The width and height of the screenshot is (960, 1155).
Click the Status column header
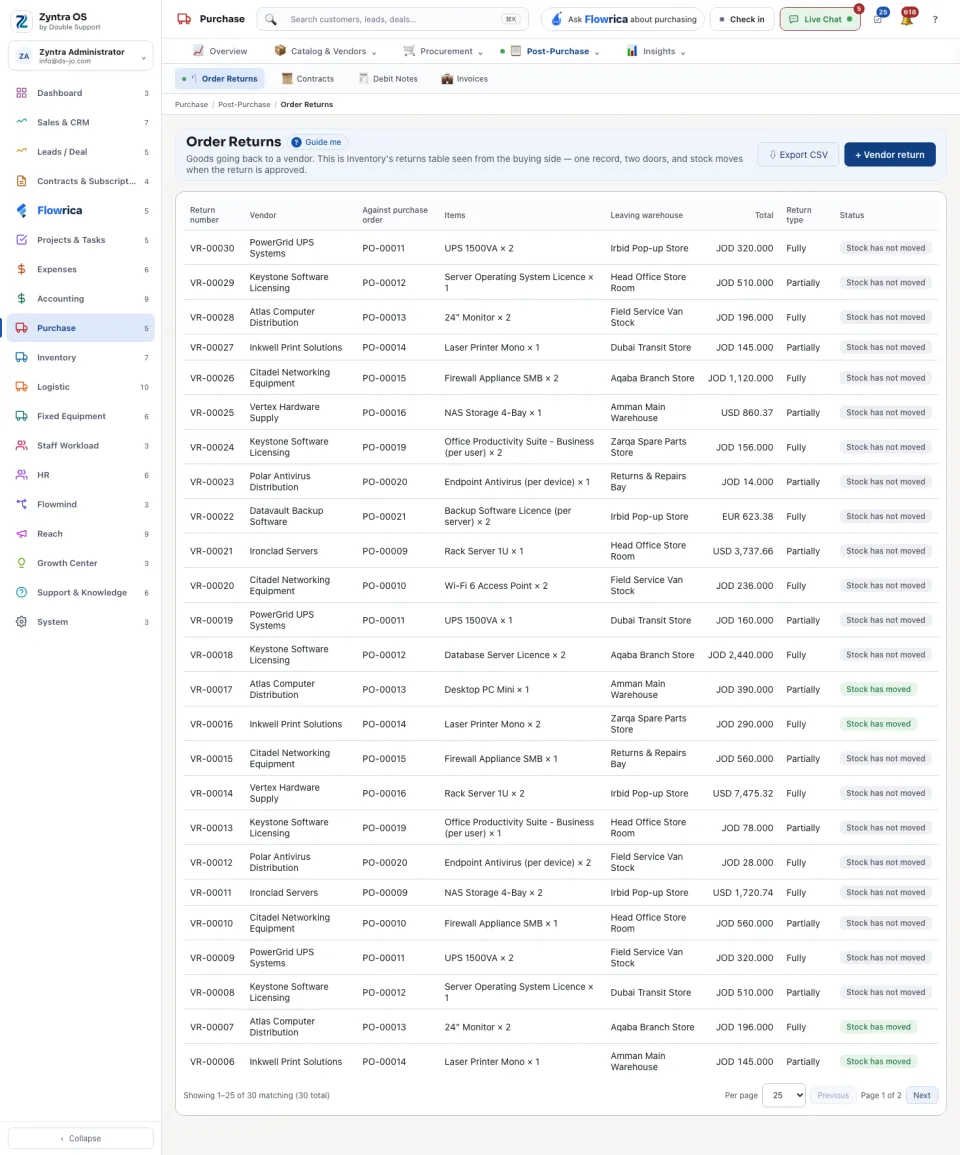pyautogui.click(x=852, y=215)
